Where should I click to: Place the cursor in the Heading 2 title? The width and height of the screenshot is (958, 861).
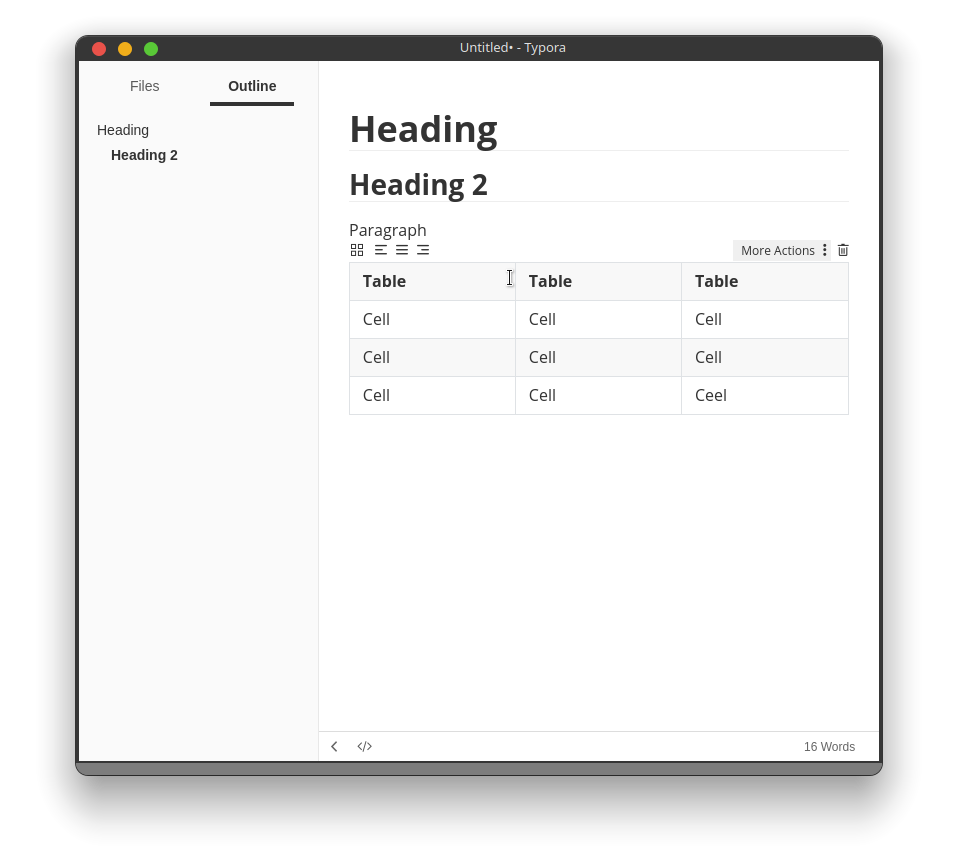(x=419, y=185)
